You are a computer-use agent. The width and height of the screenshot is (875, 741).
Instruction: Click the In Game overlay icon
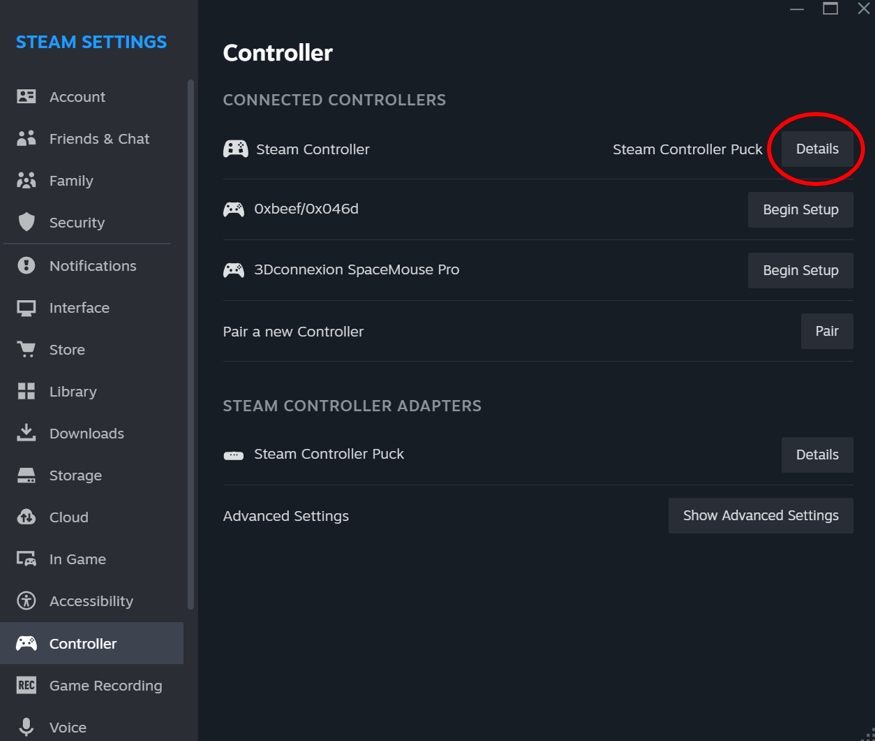click(x=26, y=559)
